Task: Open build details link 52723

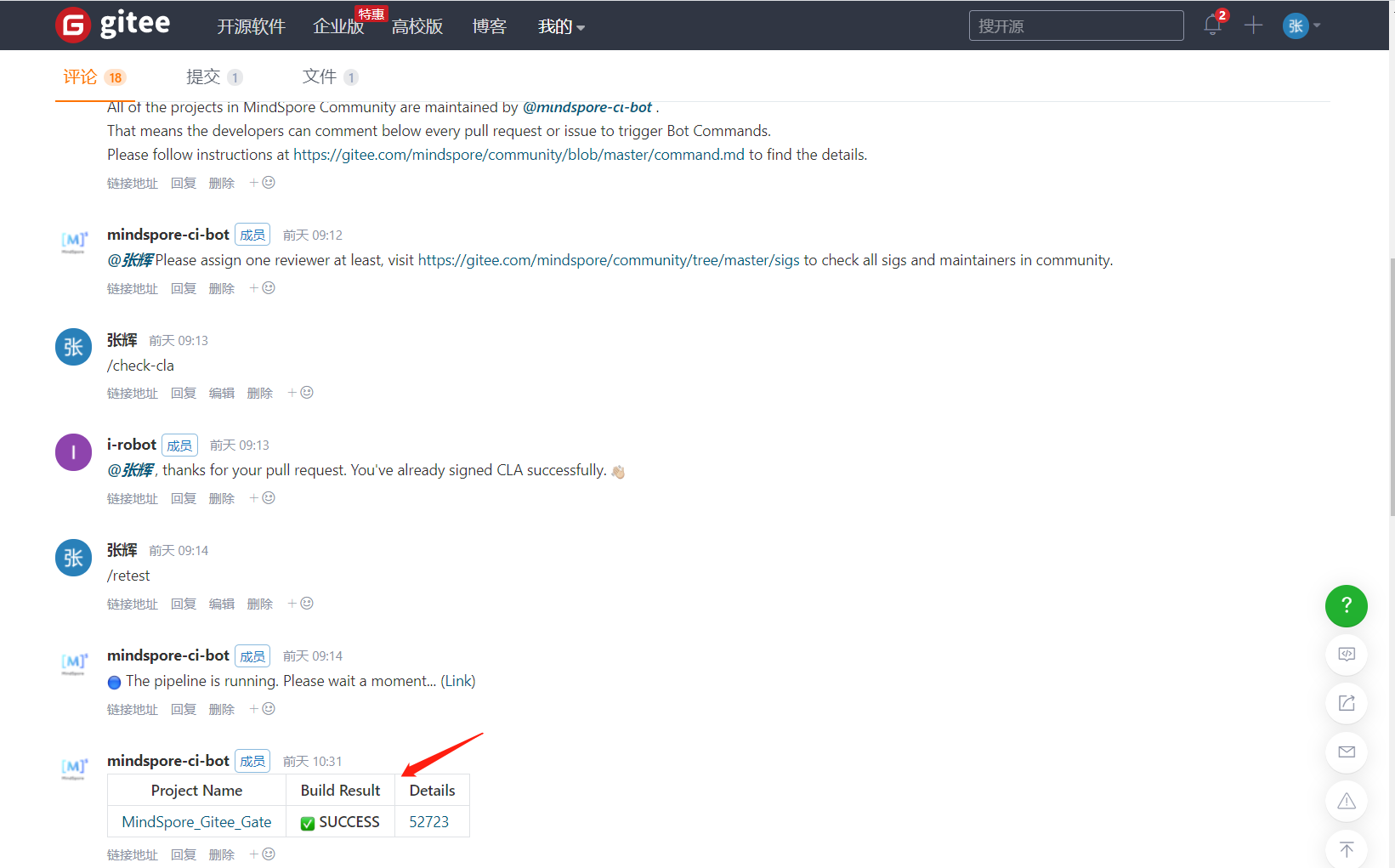Action: 428,822
